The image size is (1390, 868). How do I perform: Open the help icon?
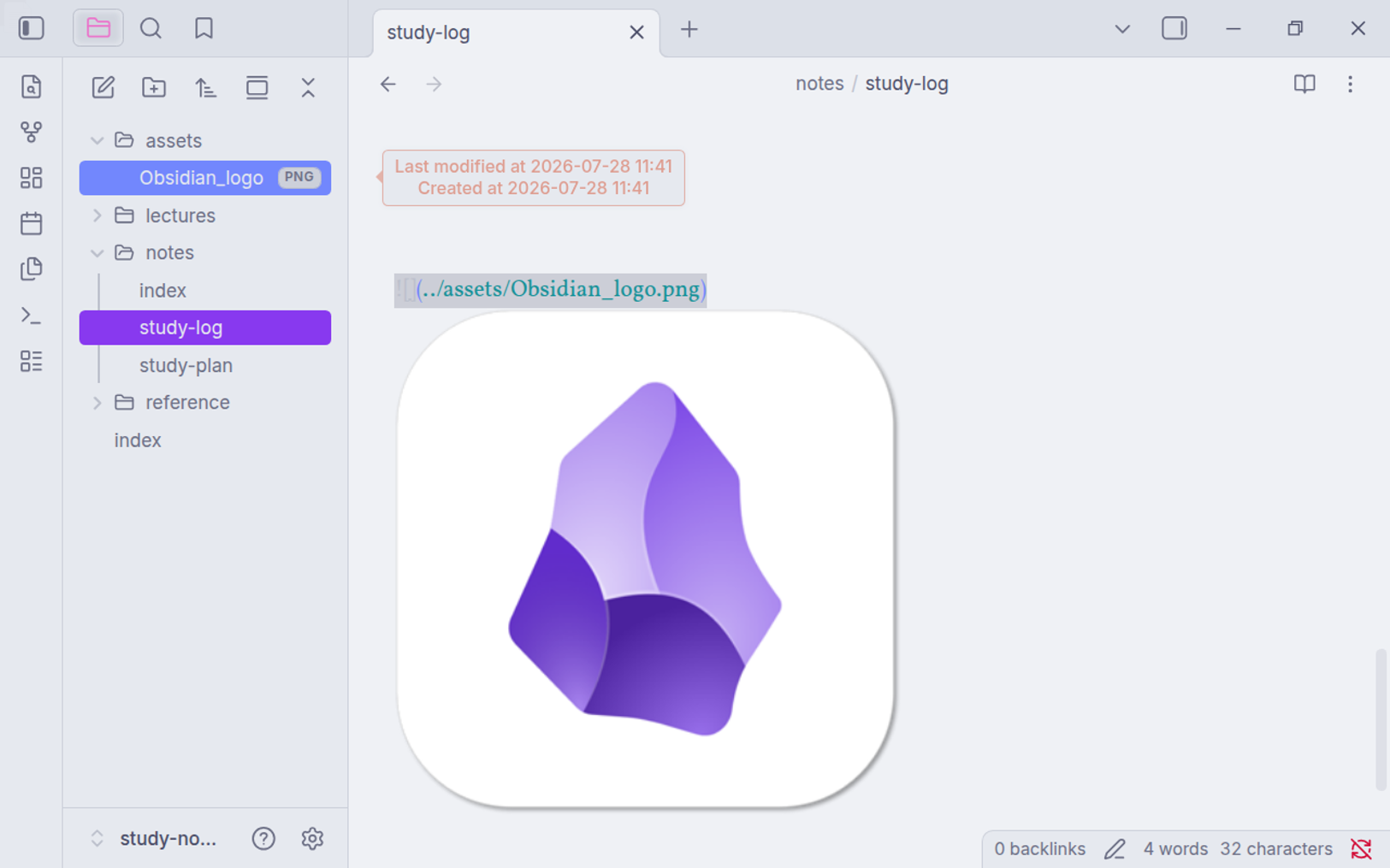click(x=263, y=839)
